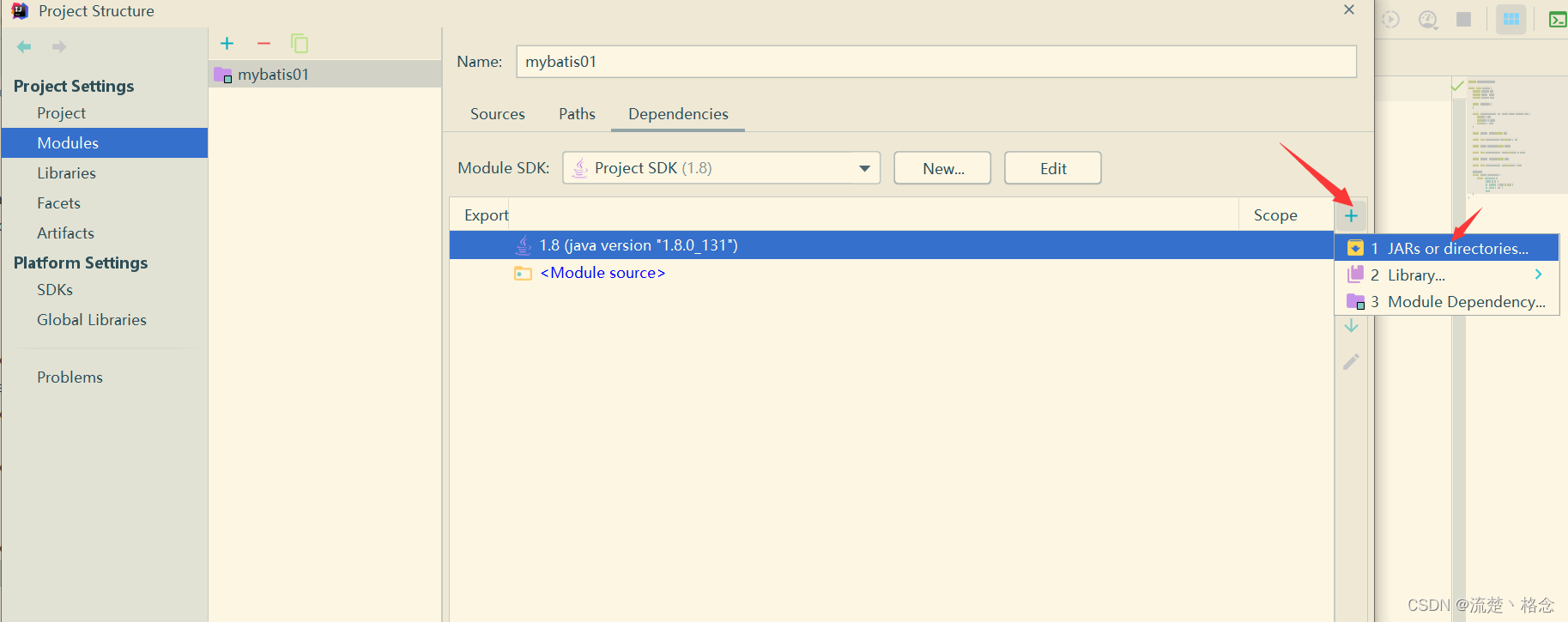This screenshot has height=622, width=1568.
Task: Open Project settings section
Action: coord(61,113)
